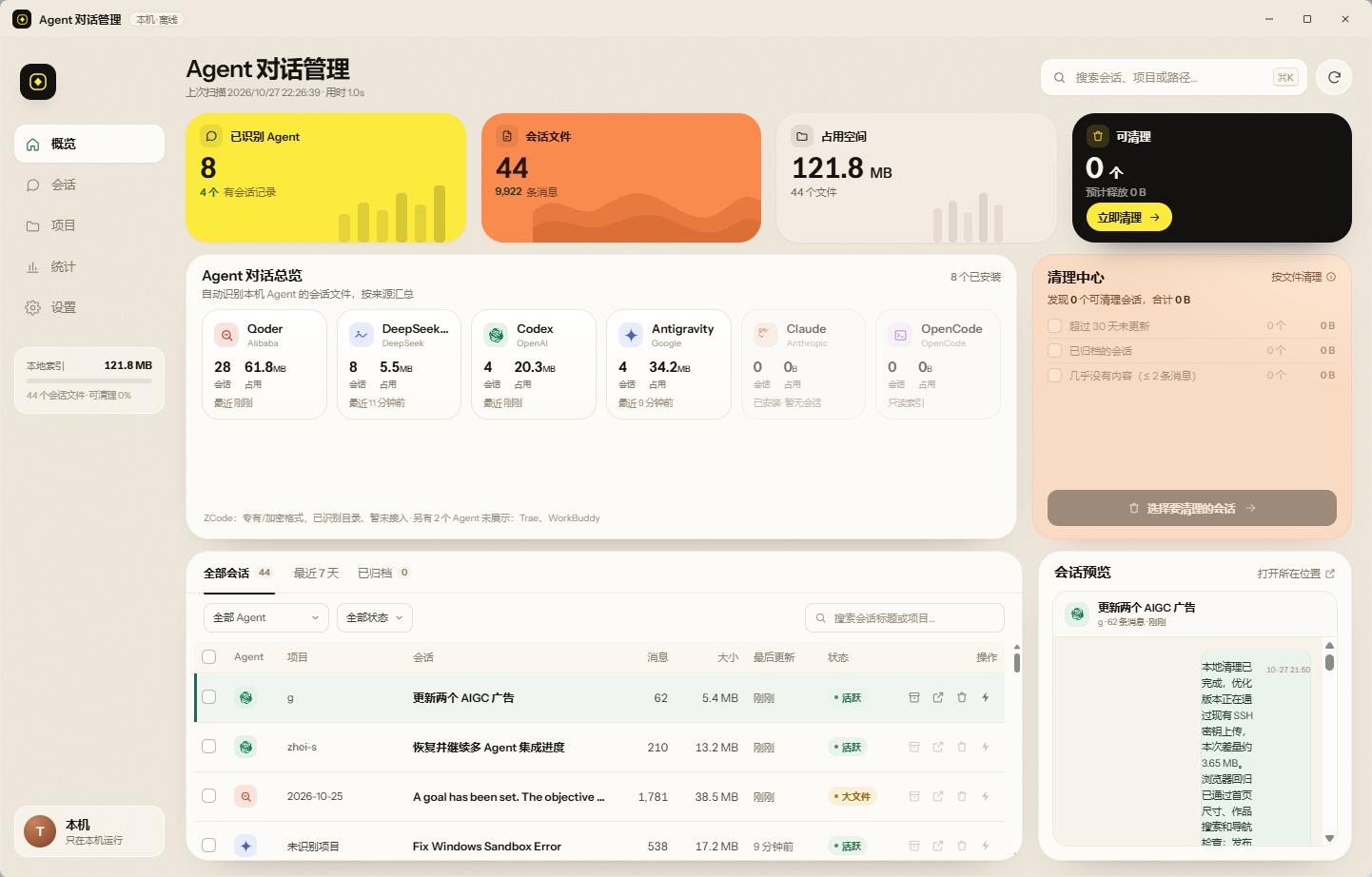Click the info icon next to 按文件清理
Screen dimensions: 1372x877
pos(1331,277)
